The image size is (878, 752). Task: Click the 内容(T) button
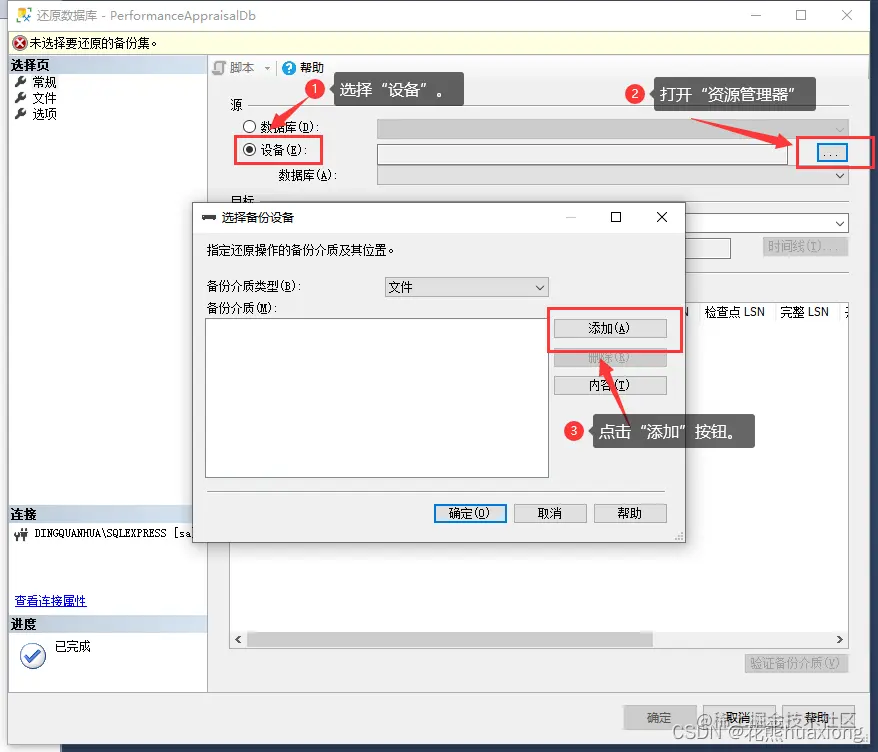click(x=610, y=385)
